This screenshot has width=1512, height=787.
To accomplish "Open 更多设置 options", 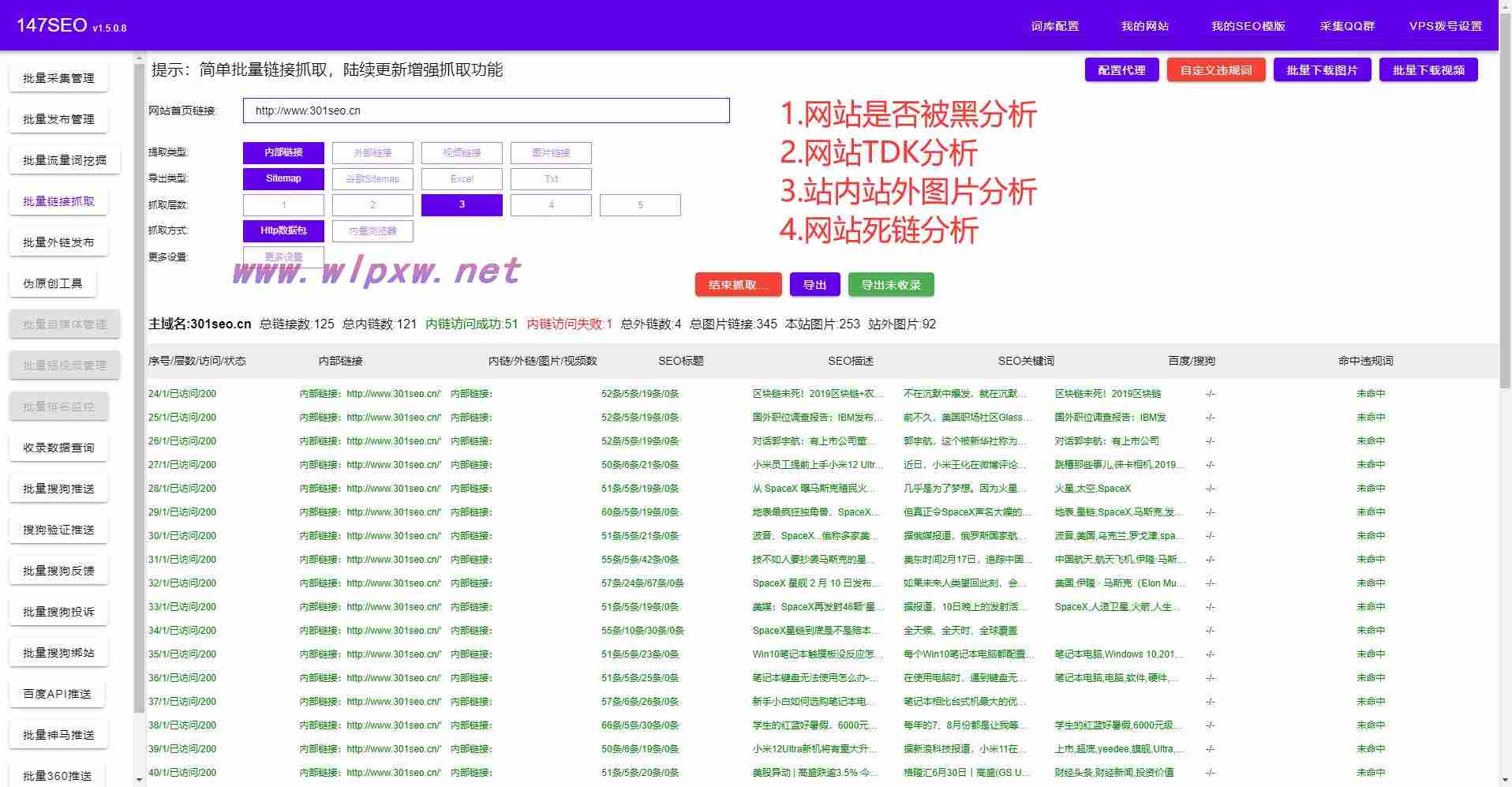I will click(x=283, y=257).
